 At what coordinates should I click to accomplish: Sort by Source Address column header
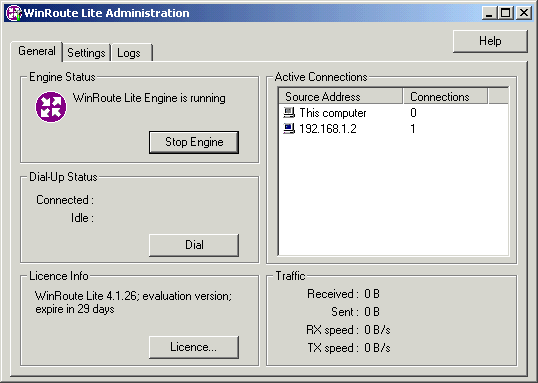point(340,96)
